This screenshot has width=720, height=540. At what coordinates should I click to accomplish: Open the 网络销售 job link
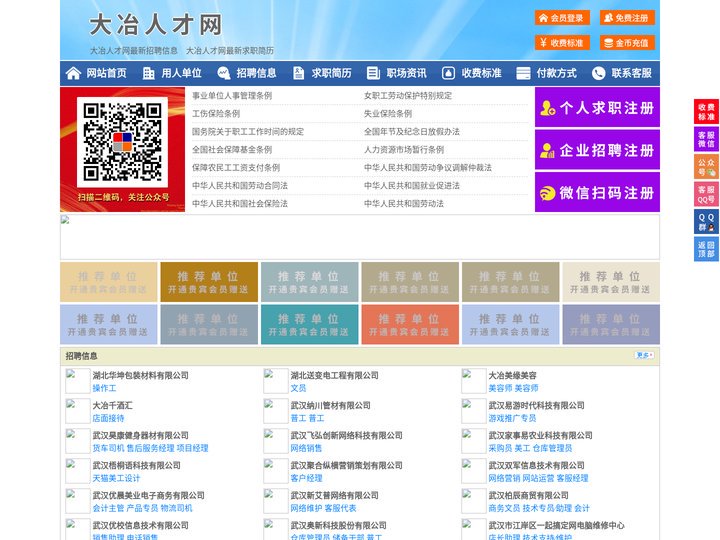[x=306, y=448]
